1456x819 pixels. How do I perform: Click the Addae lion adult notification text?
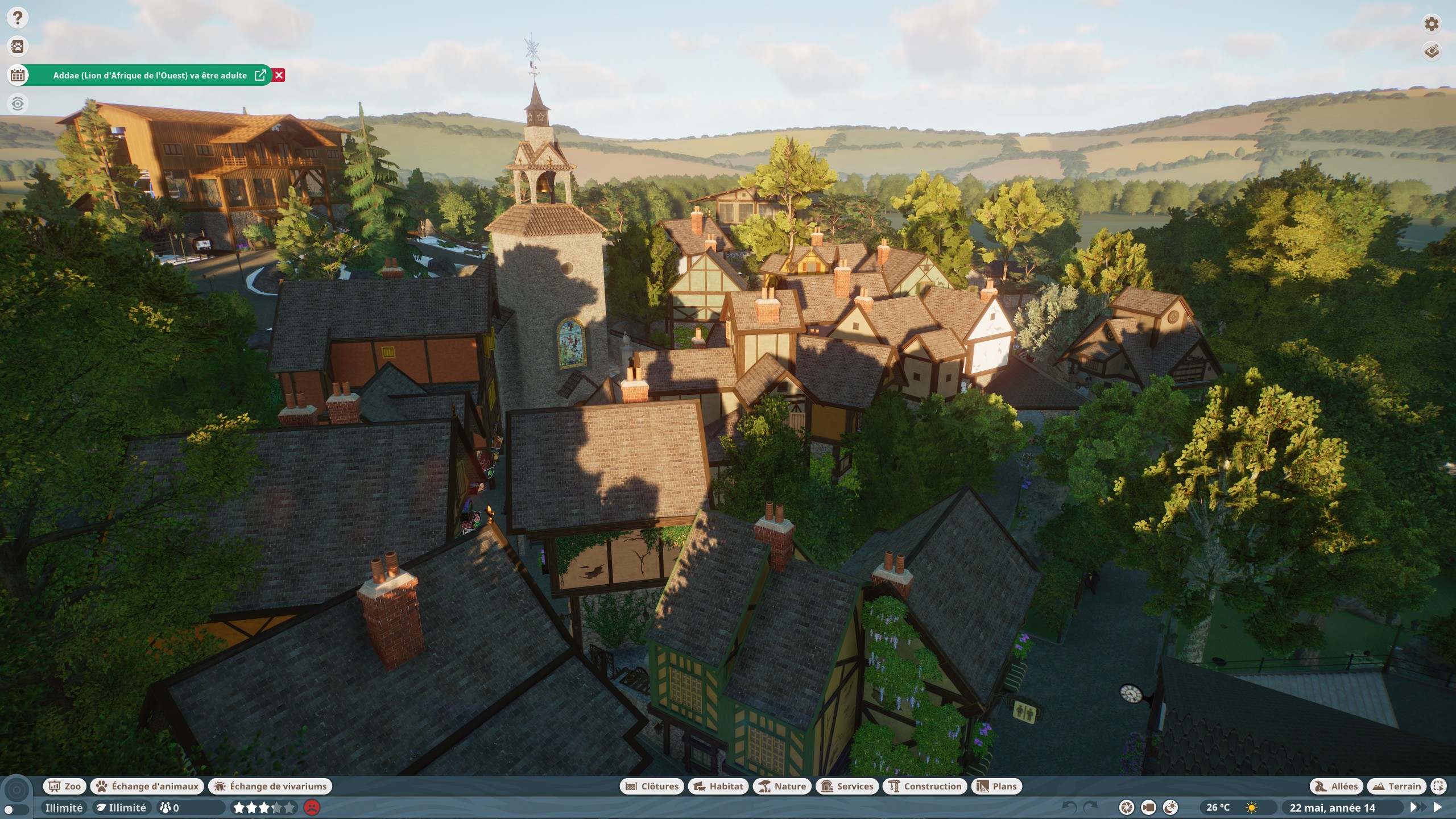pyautogui.click(x=150, y=75)
